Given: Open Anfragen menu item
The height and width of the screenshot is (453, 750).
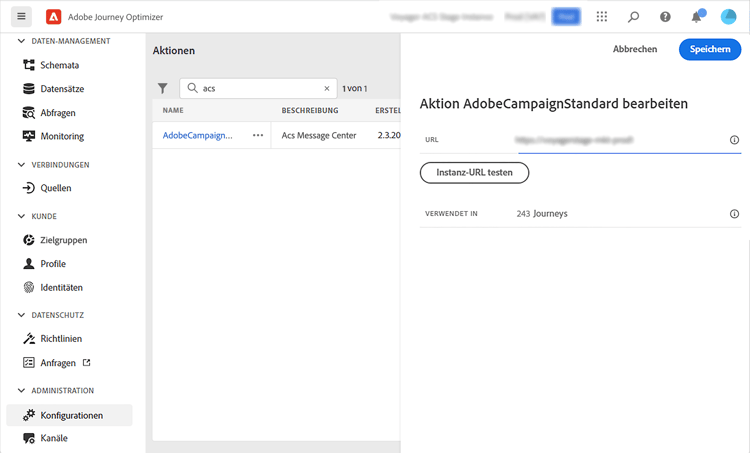Looking at the screenshot, I should point(58,363).
